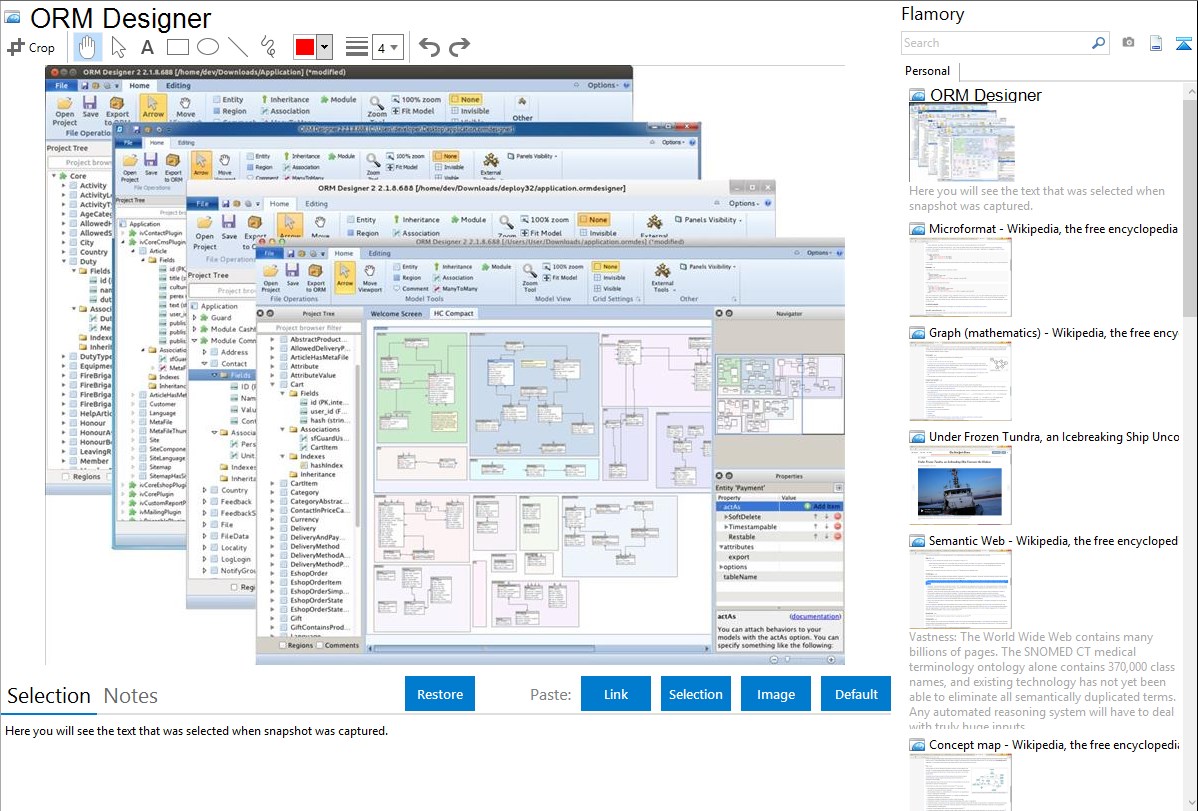Image resolution: width=1198 pixels, height=811 pixels.
Task: Click the document page icon beside camera
Action: 1156,43
